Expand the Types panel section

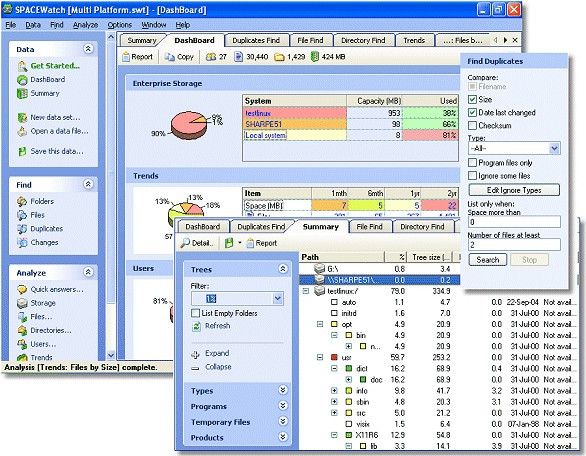pyautogui.click(x=283, y=390)
